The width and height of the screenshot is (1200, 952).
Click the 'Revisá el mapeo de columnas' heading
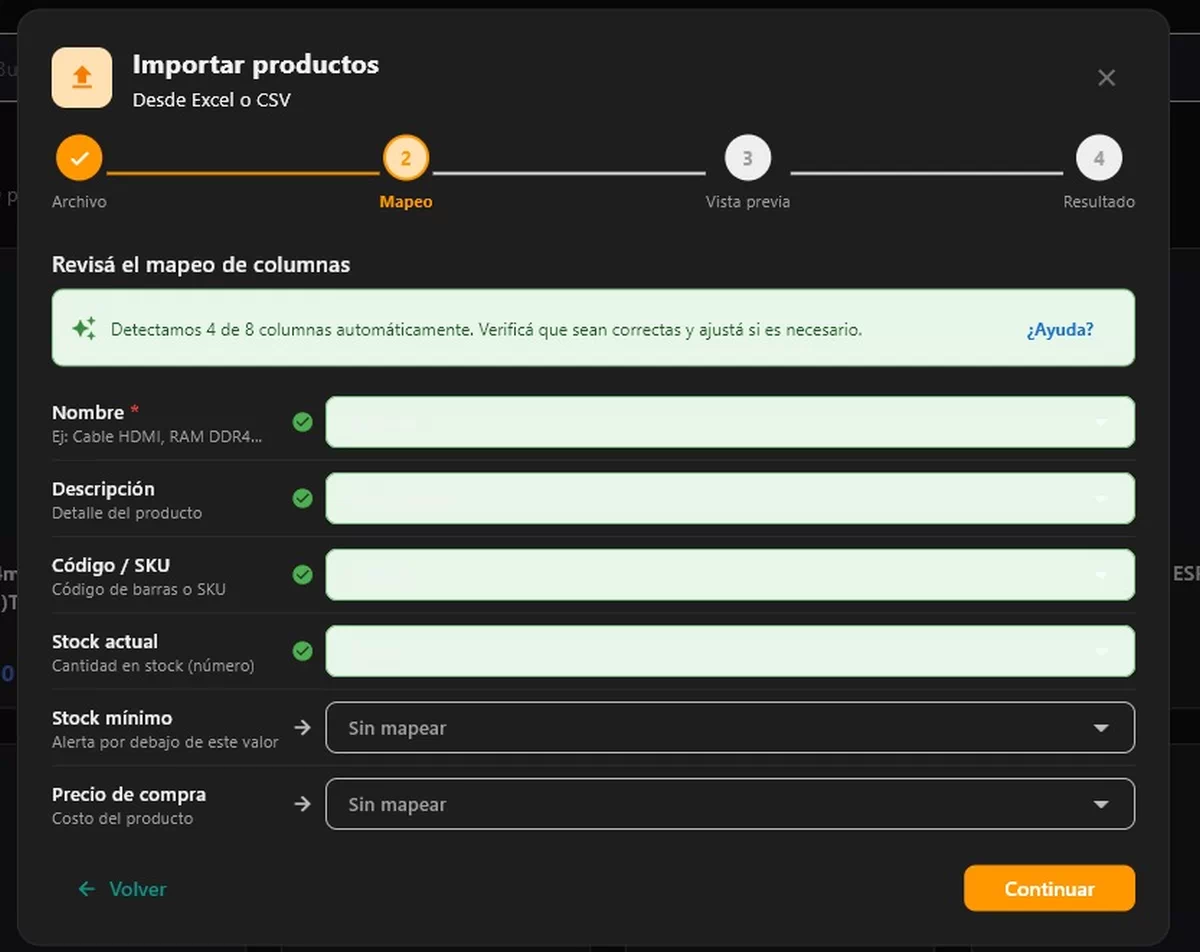click(201, 265)
